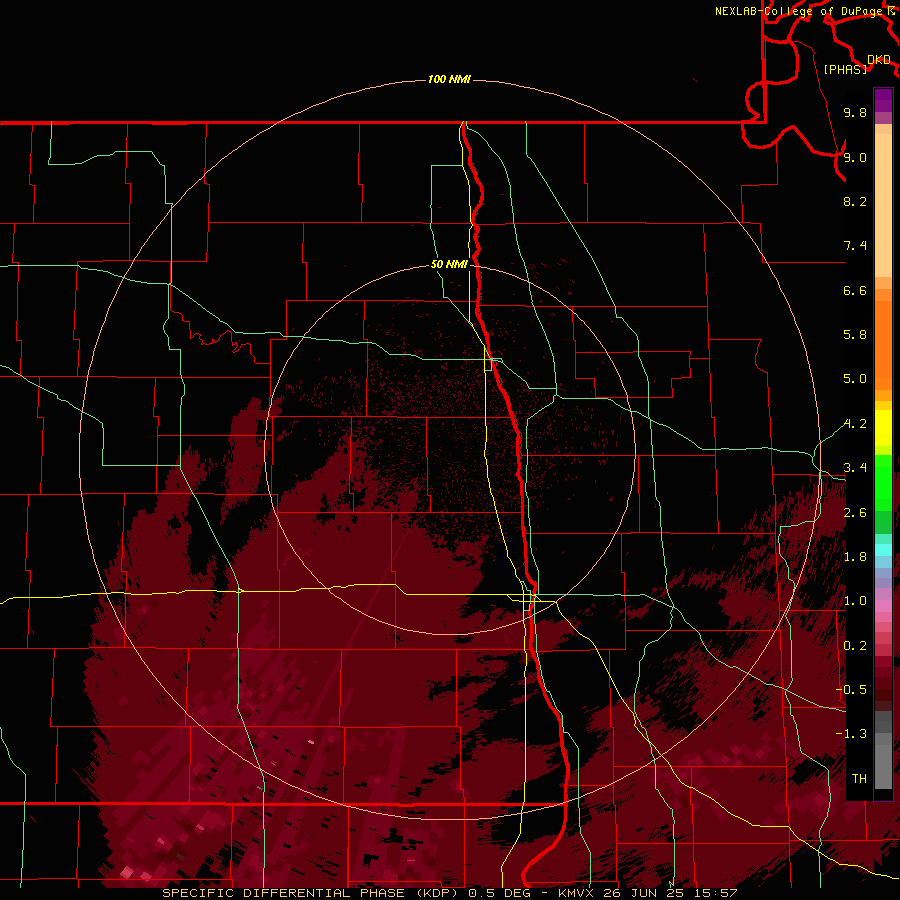The image size is (900, 900).
Task: Click the 50 NMI range ring label
Action: tap(449, 264)
